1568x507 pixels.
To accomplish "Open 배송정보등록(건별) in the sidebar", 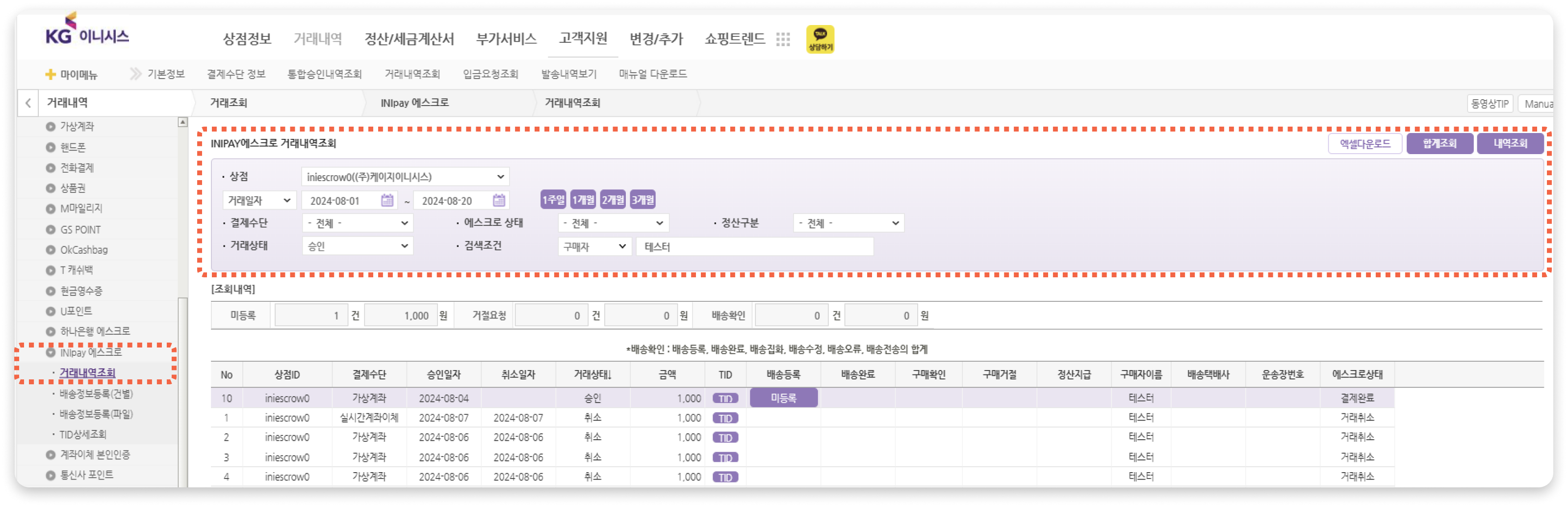I will 96,394.
